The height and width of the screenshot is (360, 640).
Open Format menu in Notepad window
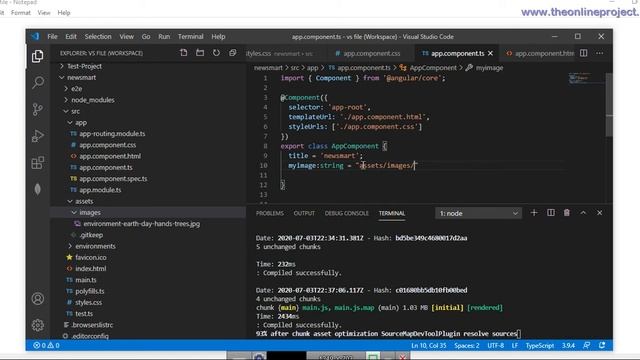[x=21, y=13]
